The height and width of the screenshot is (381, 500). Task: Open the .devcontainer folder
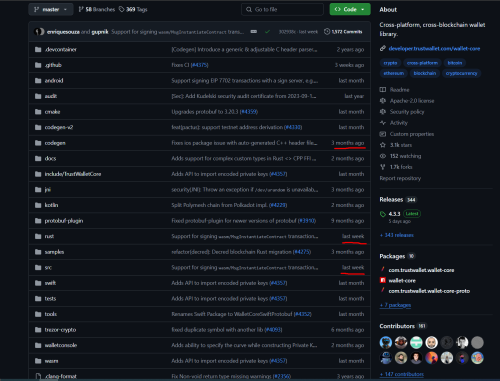tap(61, 49)
